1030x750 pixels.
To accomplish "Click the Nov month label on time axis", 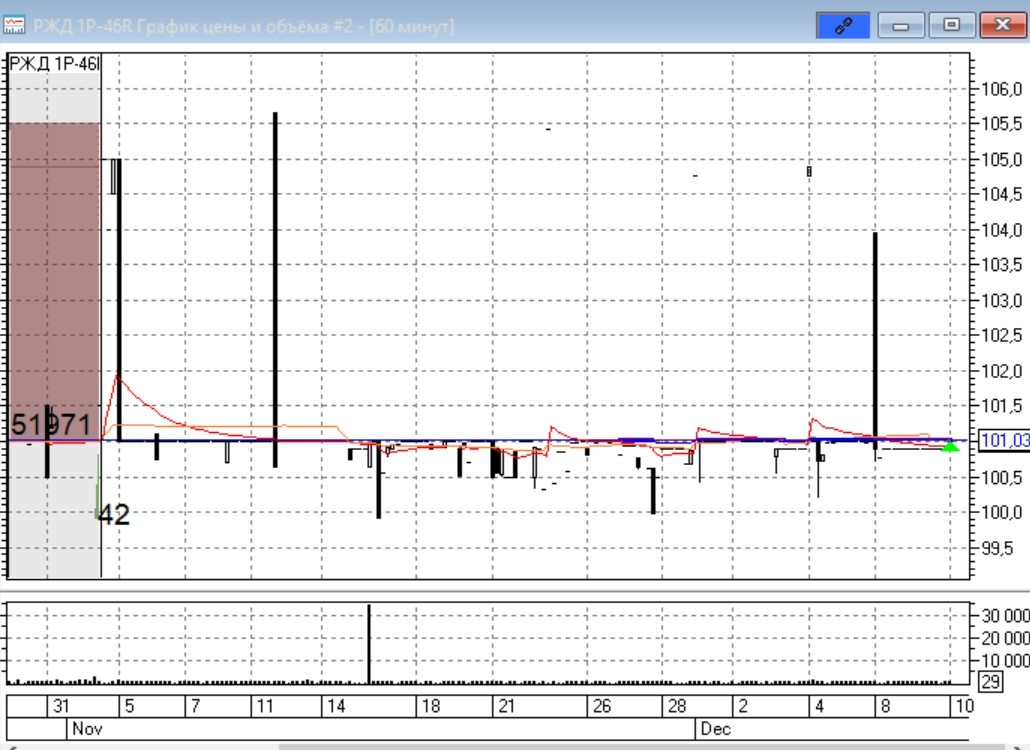I will pyautogui.click(x=87, y=728).
